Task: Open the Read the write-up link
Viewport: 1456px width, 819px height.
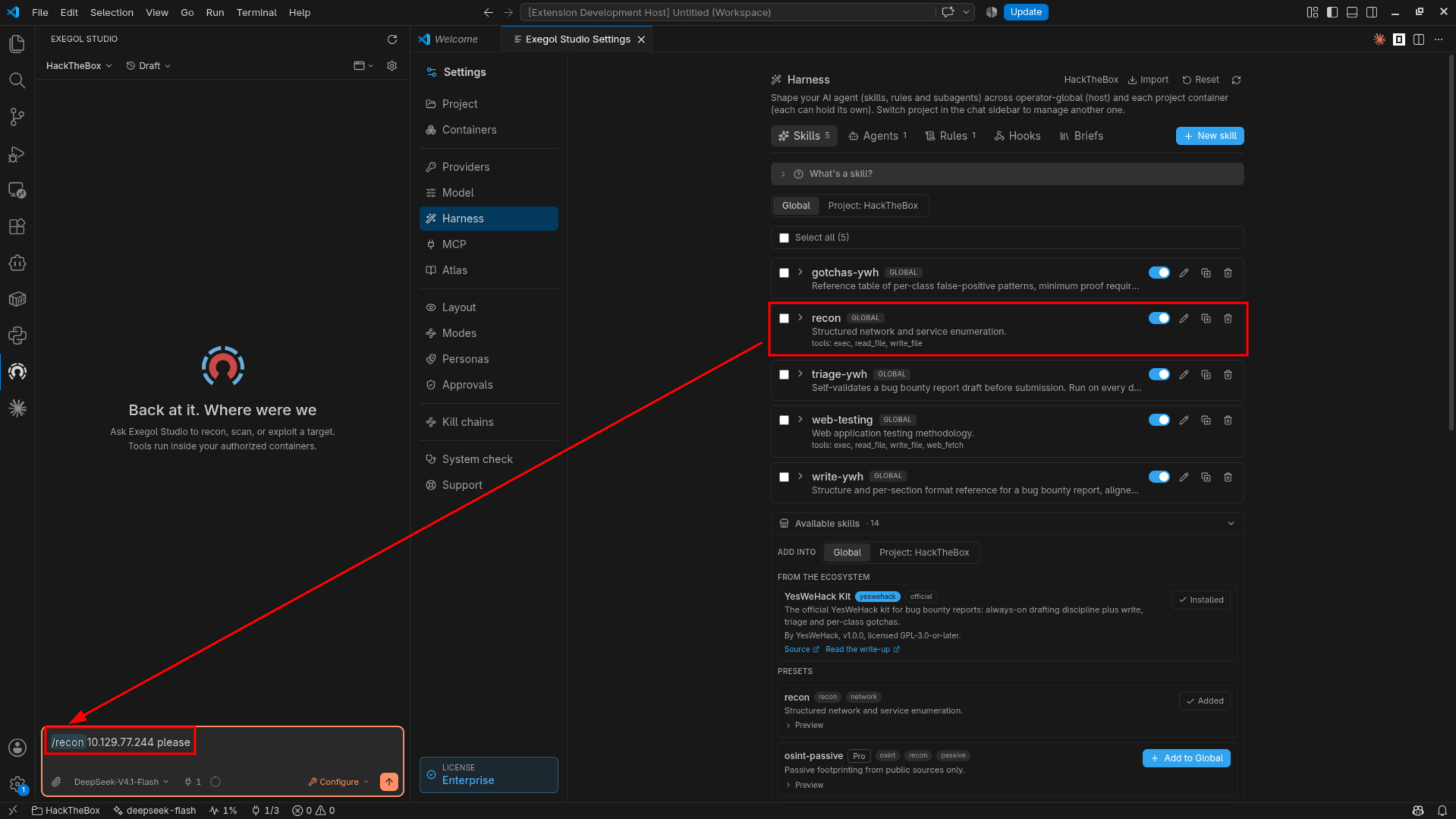Action: tap(862, 650)
